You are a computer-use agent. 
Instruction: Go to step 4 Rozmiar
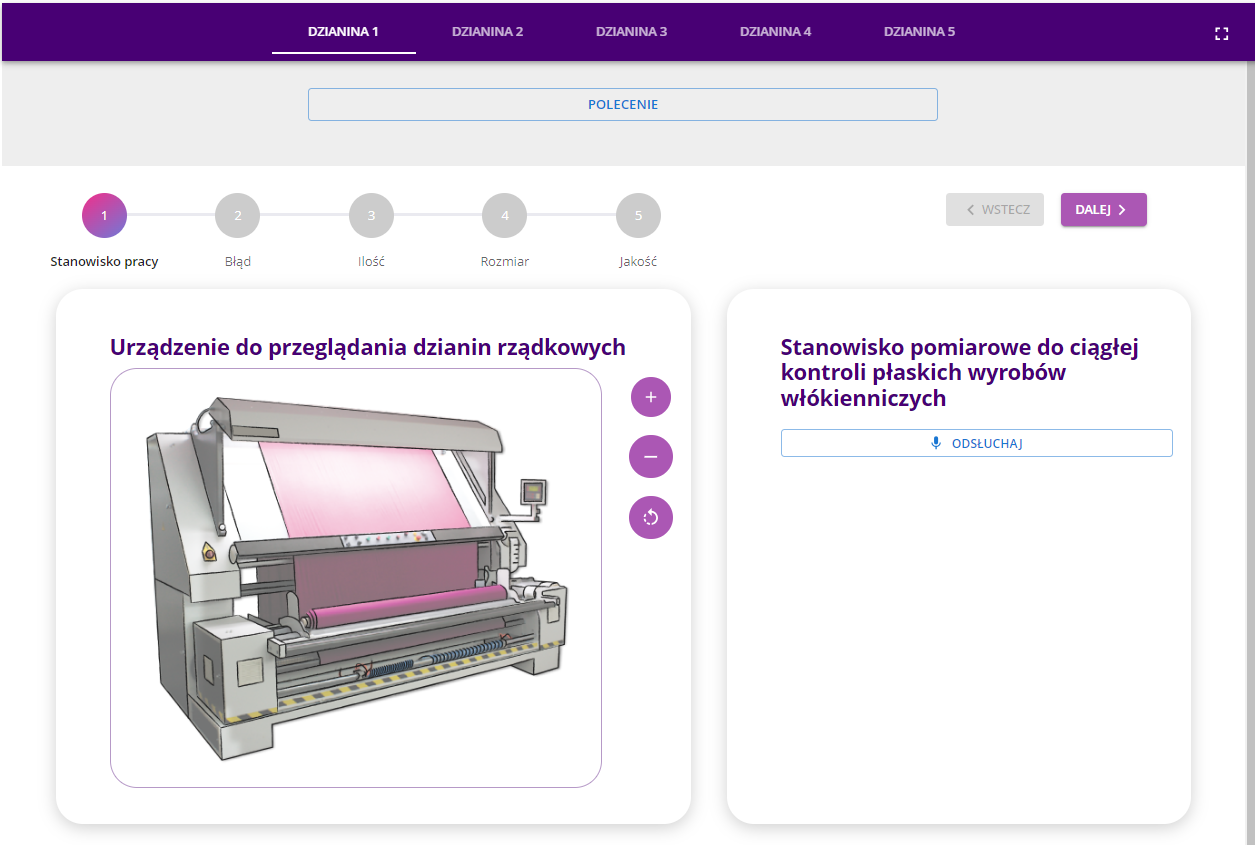(x=504, y=216)
